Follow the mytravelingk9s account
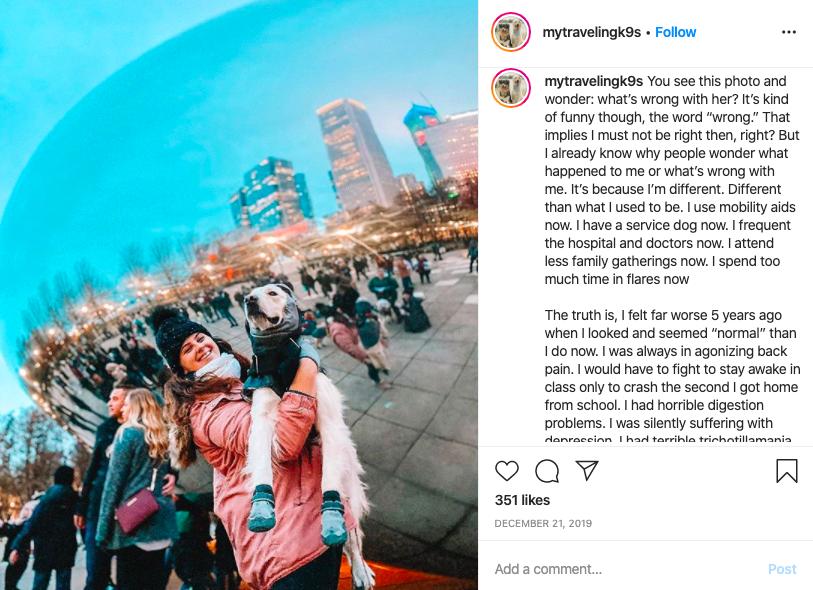Viewport: 813px width, 590px height. pyautogui.click(x=676, y=32)
